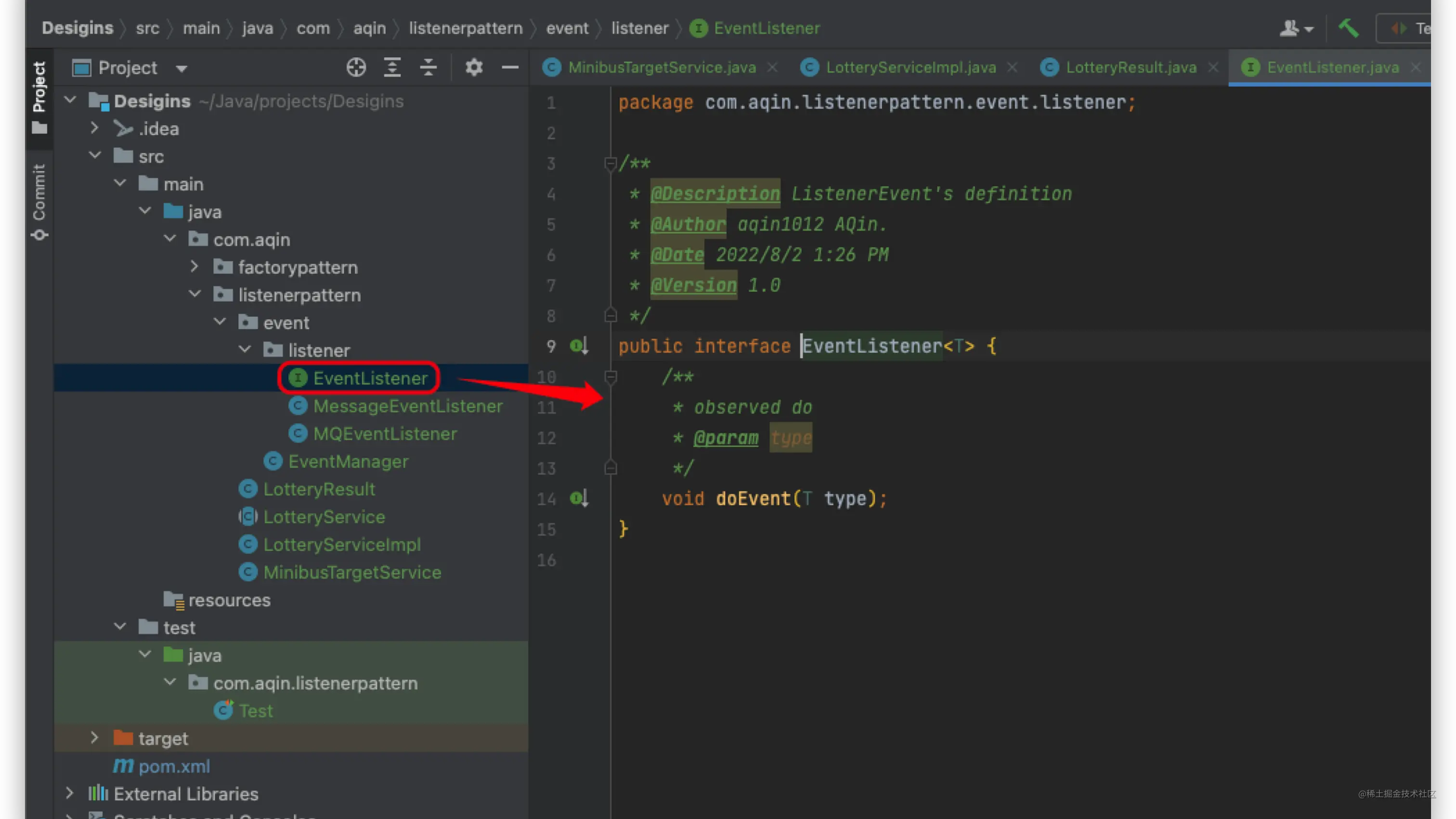The height and width of the screenshot is (819, 1456).
Task: Close the LotteryResult.java tab
Action: (1213, 68)
